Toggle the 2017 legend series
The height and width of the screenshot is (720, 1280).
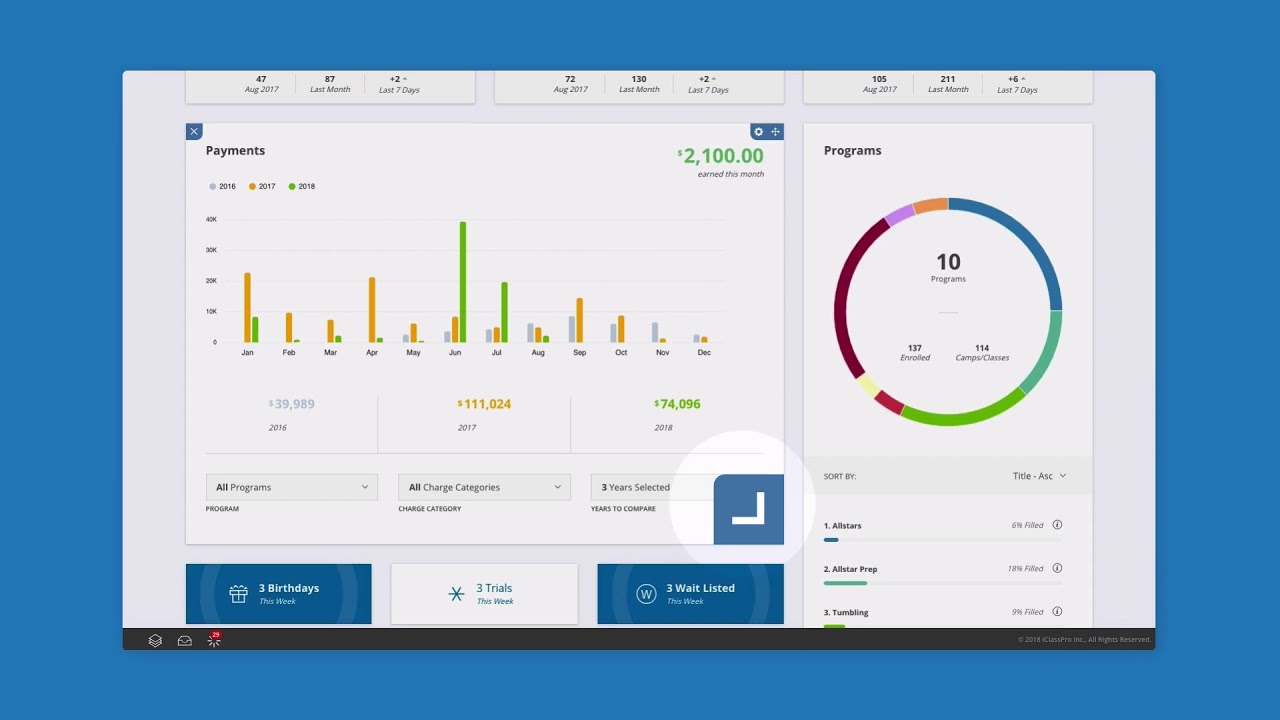pos(262,186)
